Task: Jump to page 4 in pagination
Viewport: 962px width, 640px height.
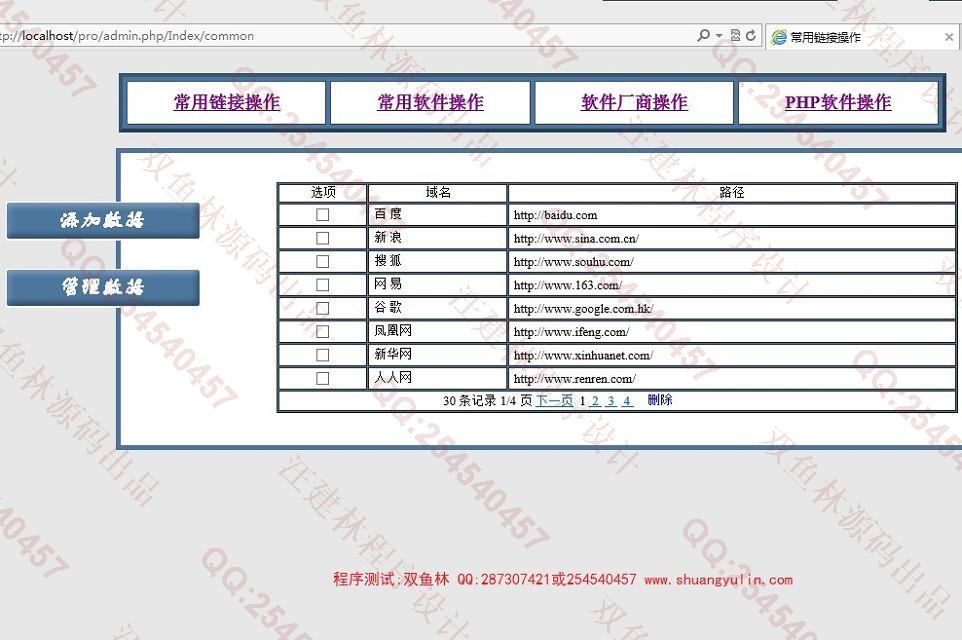Action: [626, 401]
